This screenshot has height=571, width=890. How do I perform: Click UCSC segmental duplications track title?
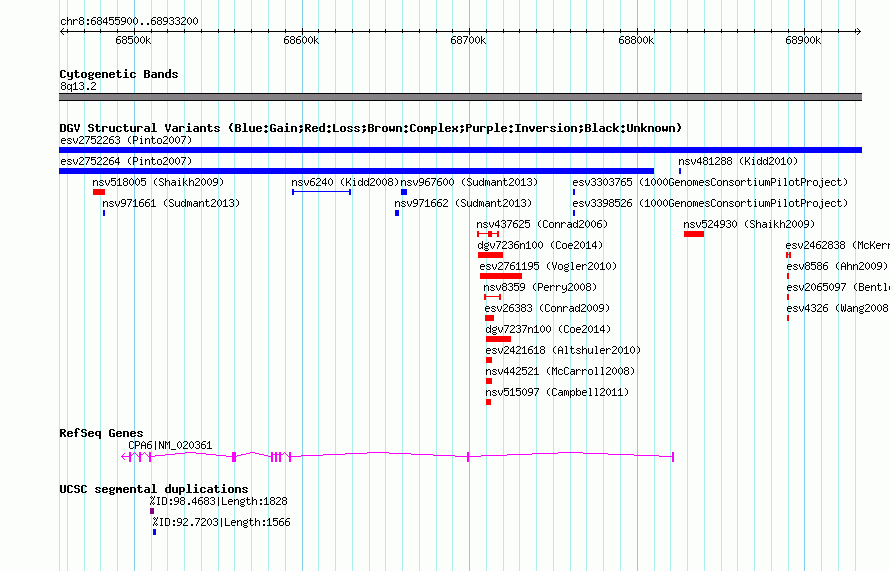[x=154, y=489]
